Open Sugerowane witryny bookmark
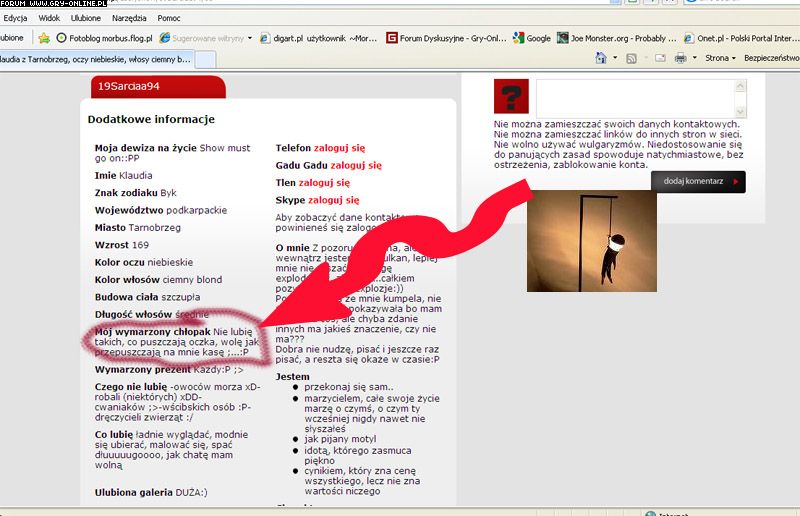 (202, 38)
